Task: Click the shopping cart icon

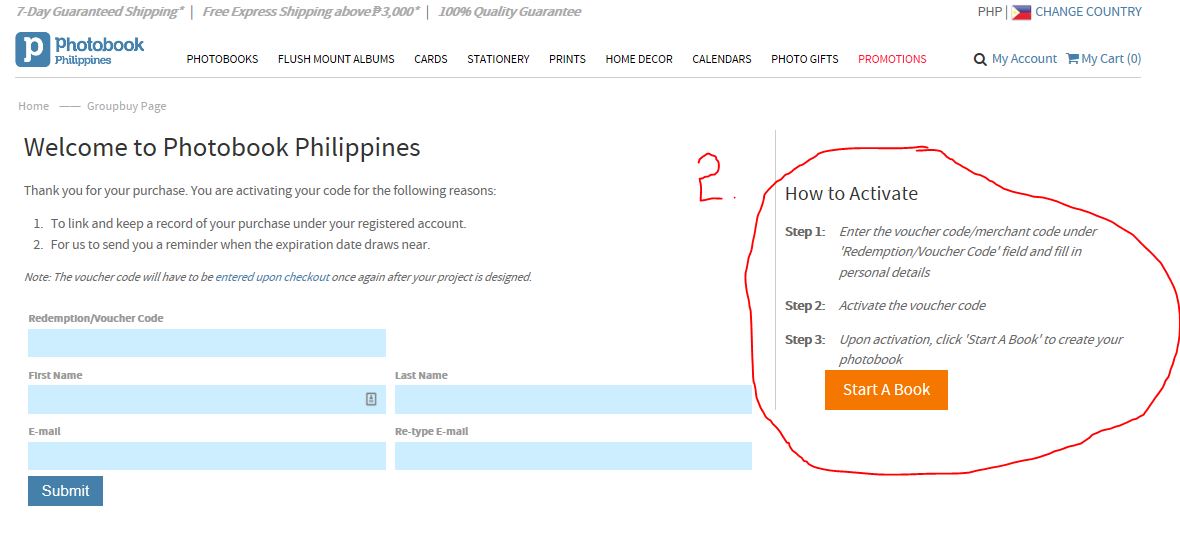Action: point(1072,59)
